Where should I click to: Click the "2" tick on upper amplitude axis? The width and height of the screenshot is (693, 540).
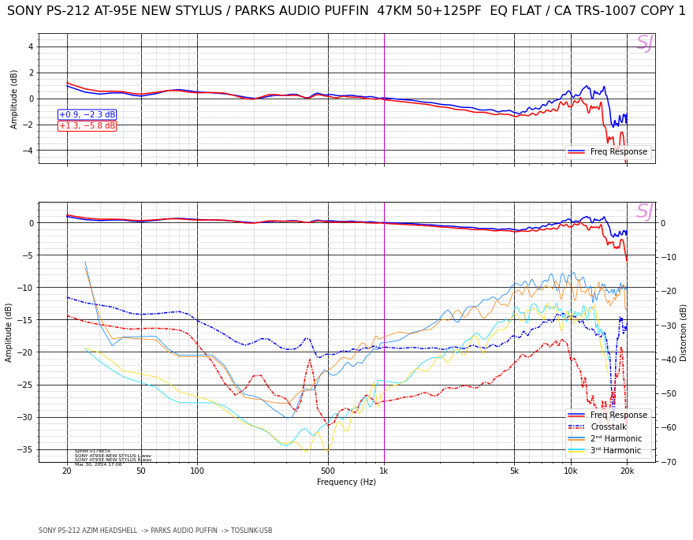[x=31, y=72]
